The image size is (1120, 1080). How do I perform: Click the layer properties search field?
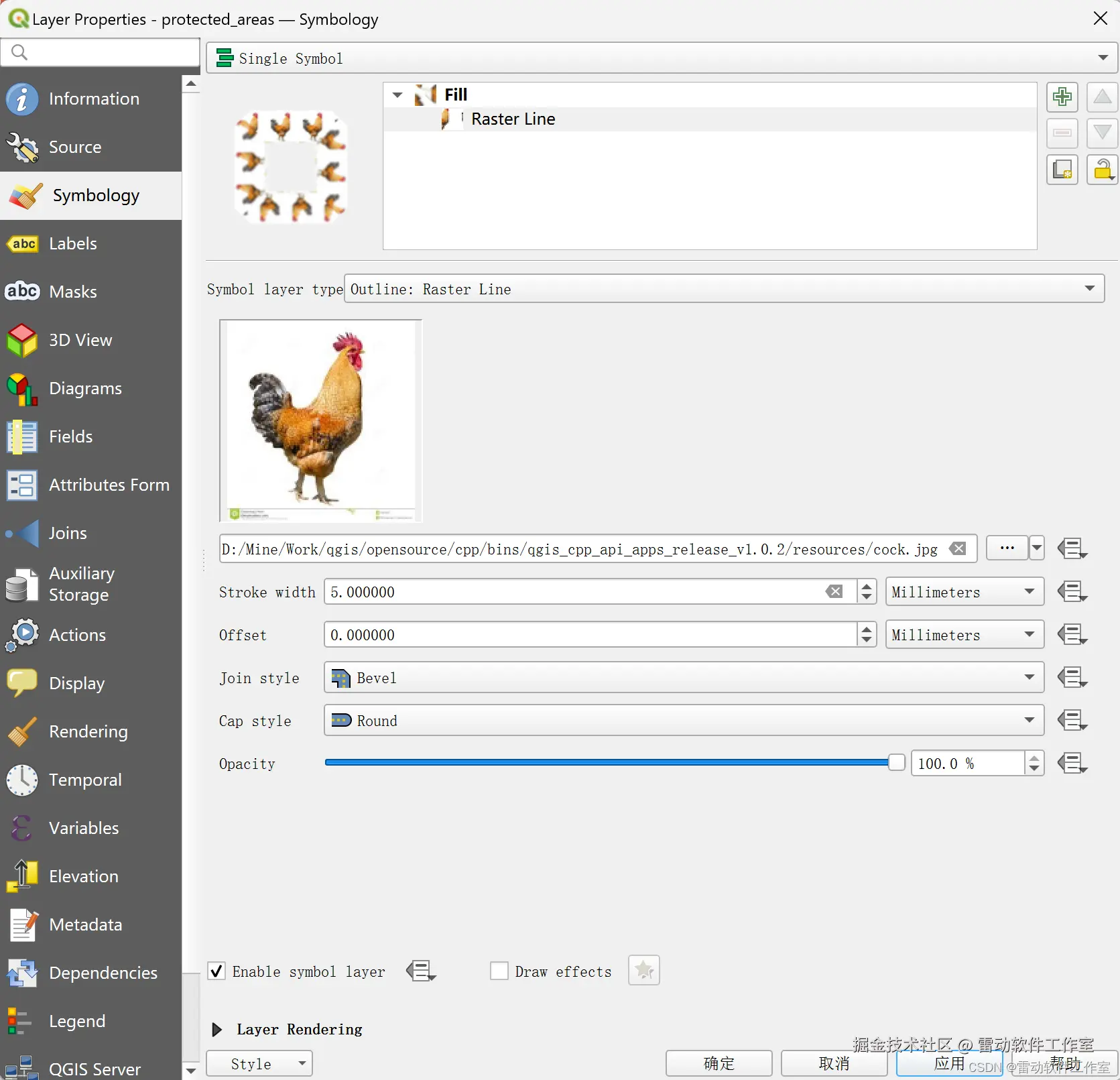pos(101,52)
